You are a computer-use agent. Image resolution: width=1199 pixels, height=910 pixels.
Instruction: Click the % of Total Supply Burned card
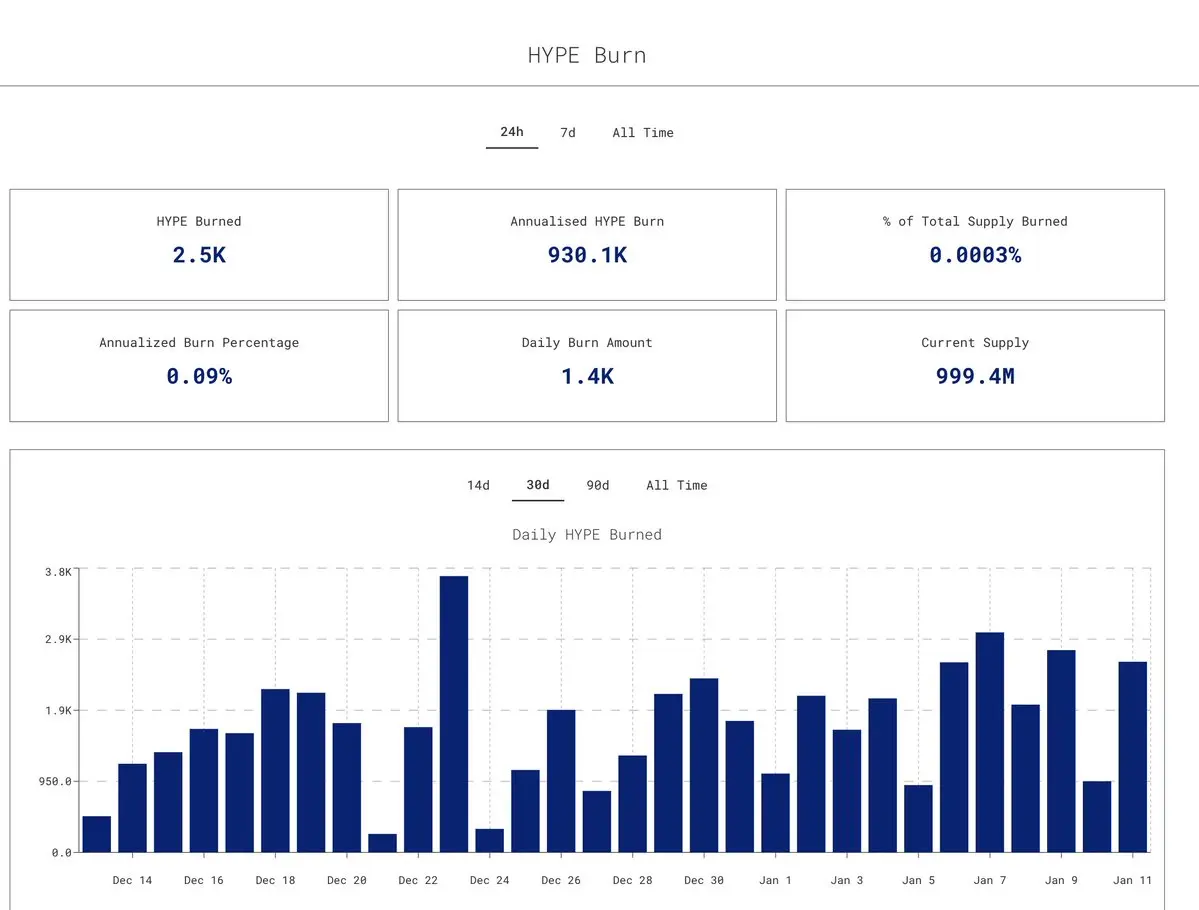click(975, 245)
